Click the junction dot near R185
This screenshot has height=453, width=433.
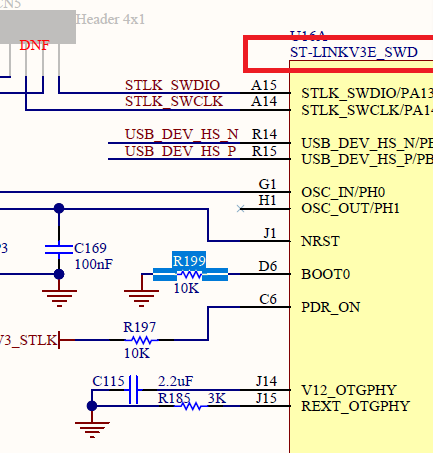pos(92,406)
